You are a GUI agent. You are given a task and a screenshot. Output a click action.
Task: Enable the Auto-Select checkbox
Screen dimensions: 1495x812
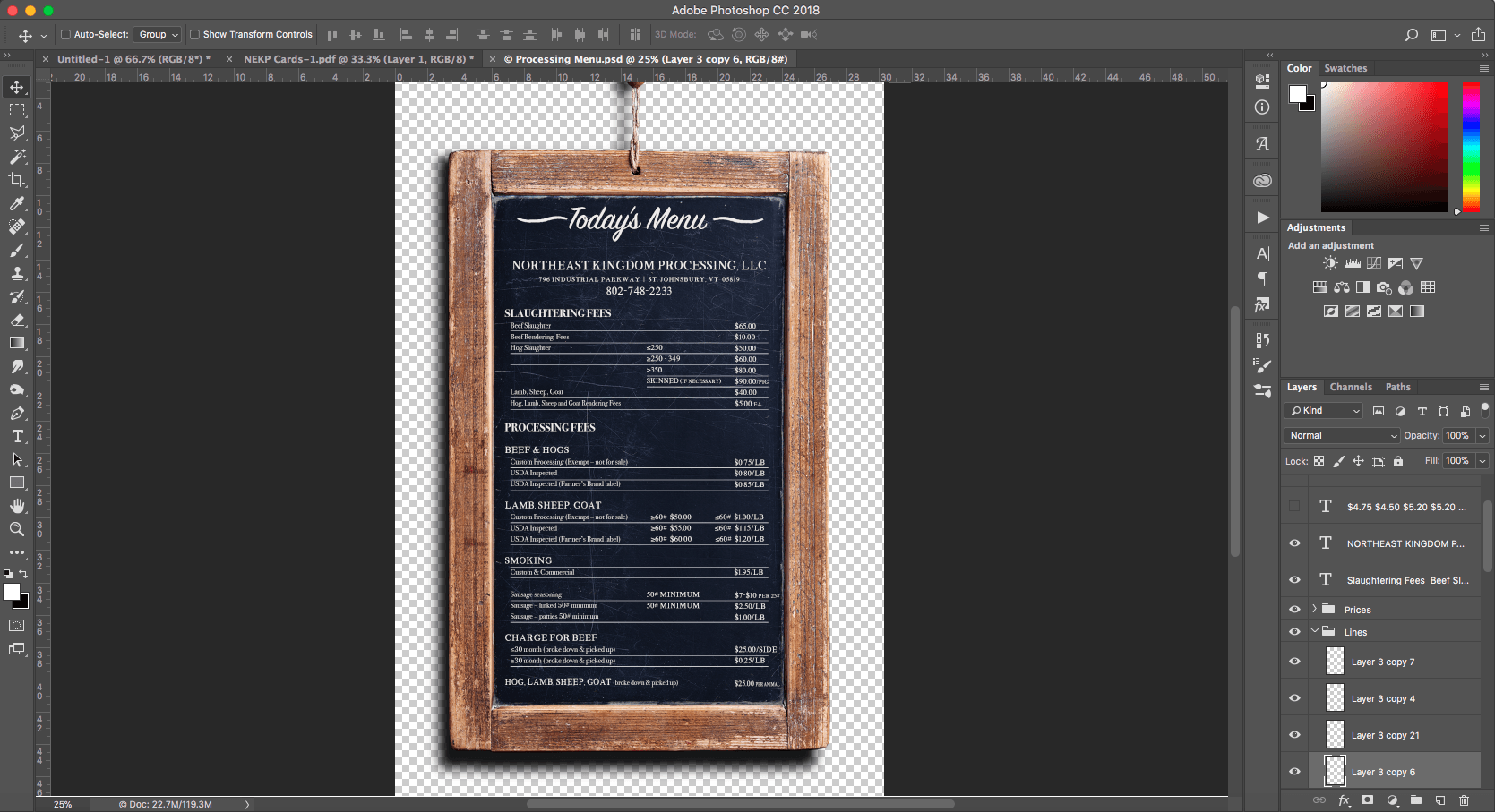tap(65, 35)
